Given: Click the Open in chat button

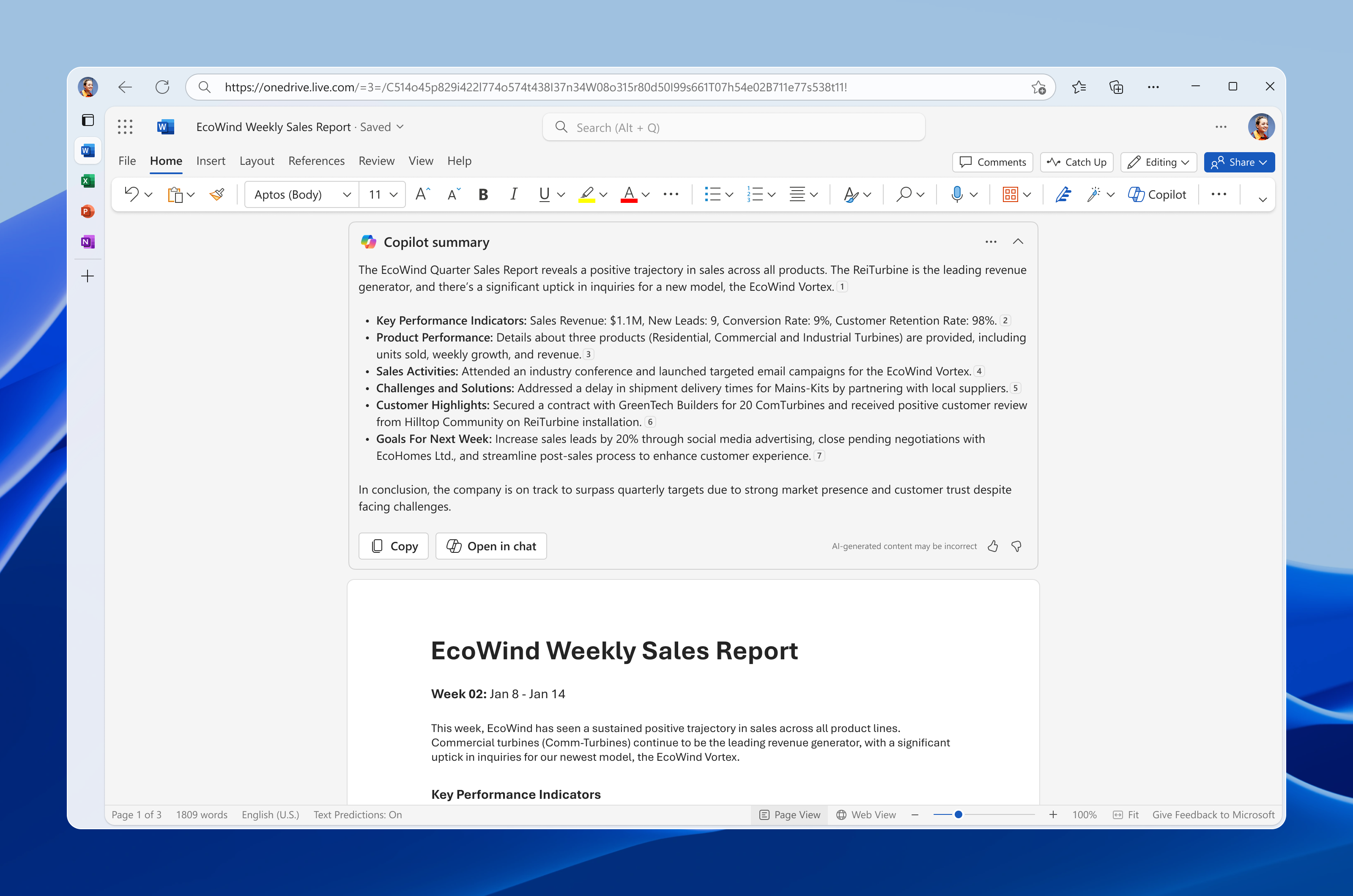Looking at the screenshot, I should (x=491, y=546).
